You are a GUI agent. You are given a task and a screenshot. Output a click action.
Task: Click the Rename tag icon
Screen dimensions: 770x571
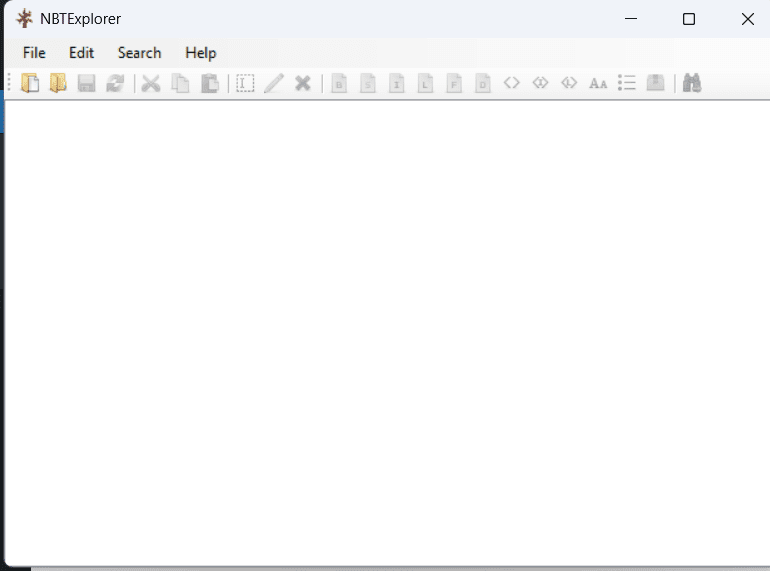(x=245, y=83)
